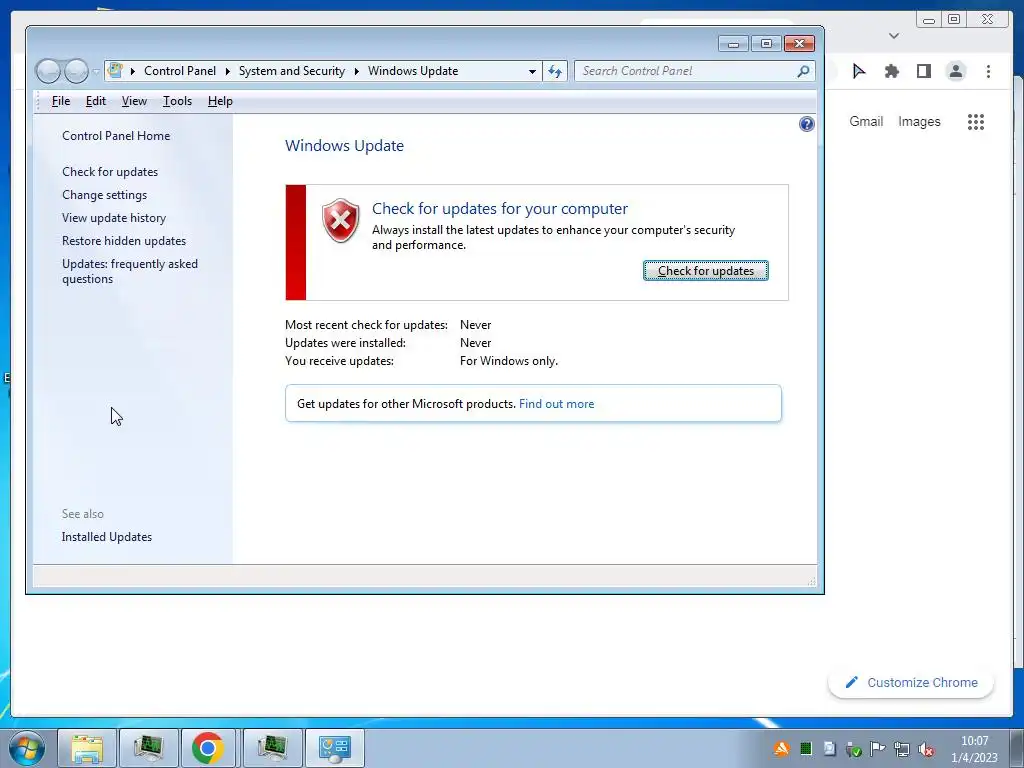
Task: Click the search magnifier icon
Action: [803, 71]
